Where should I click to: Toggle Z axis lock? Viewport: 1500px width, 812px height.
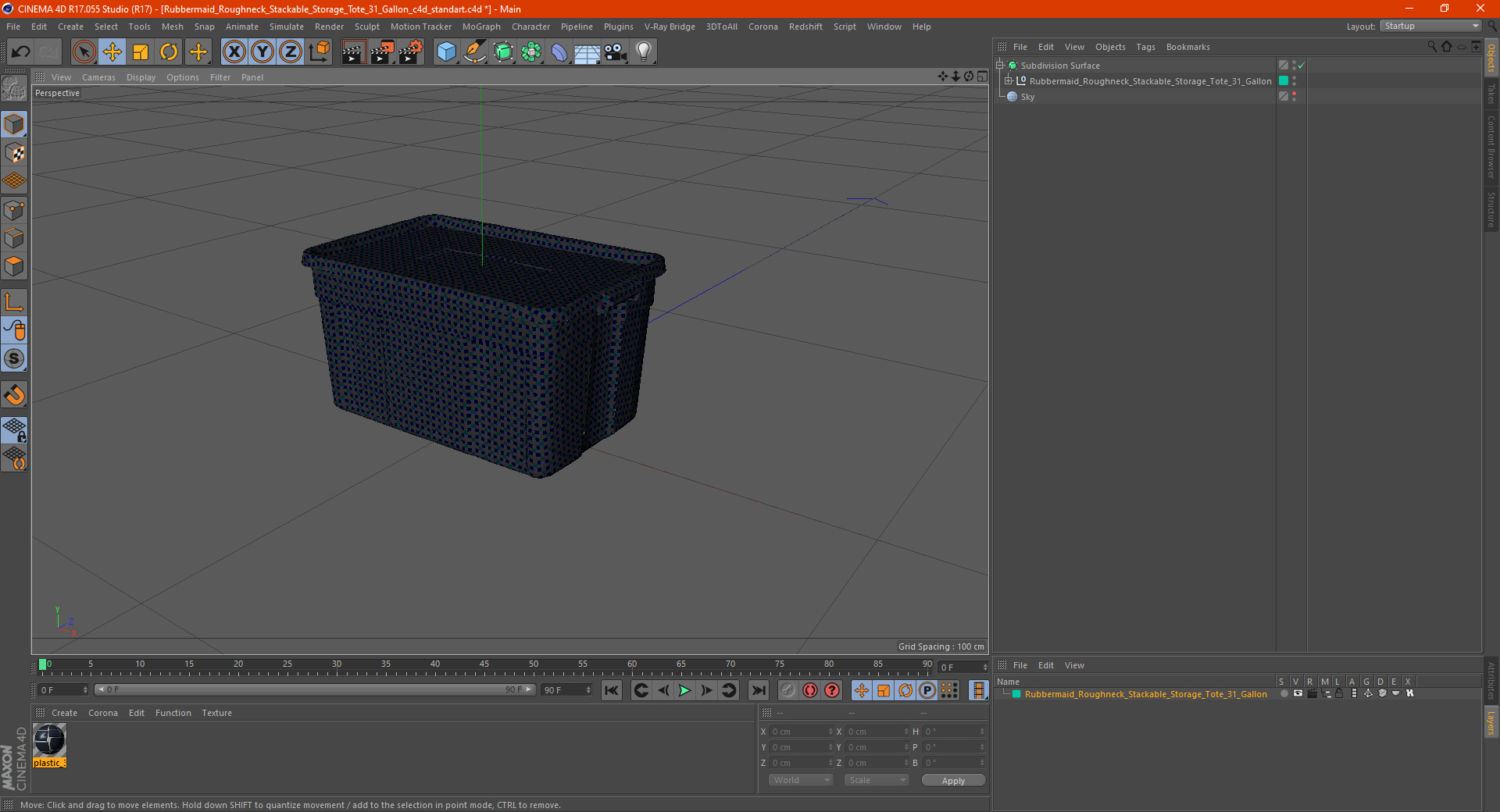tap(291, 52)
